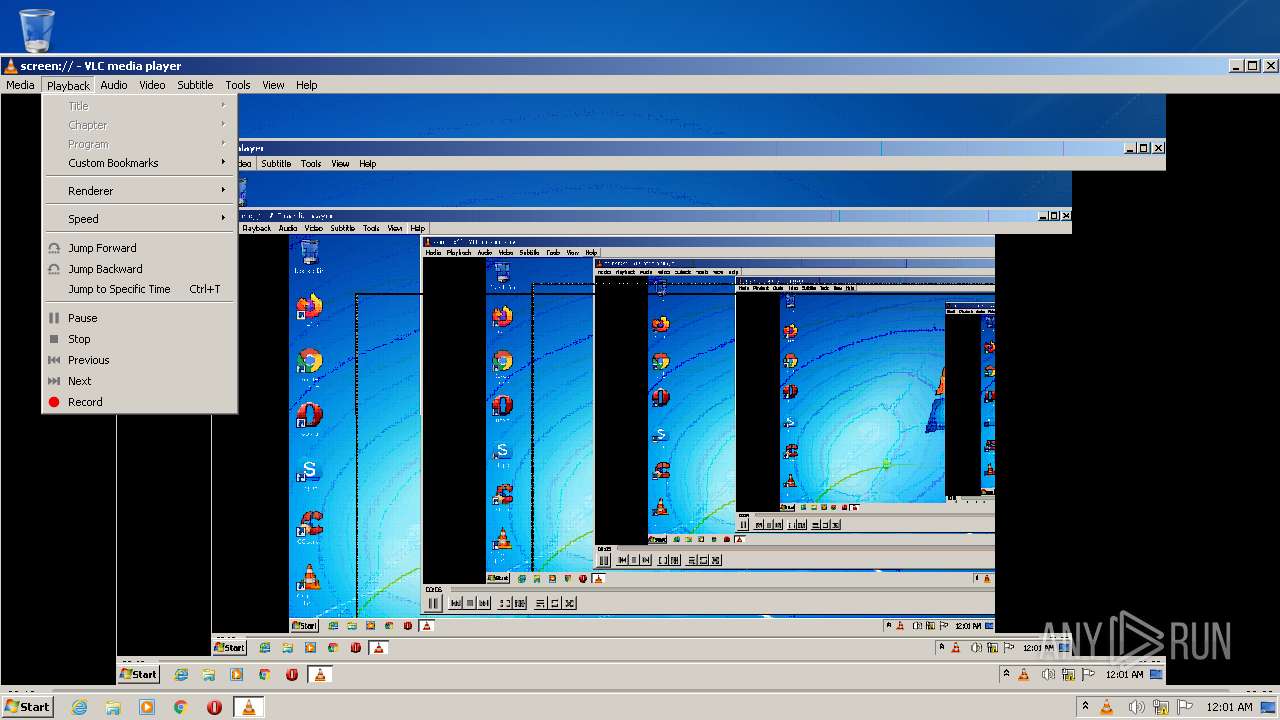
Task: Launch Opera browser from the taskbar
Action: (x=214, y=707)
